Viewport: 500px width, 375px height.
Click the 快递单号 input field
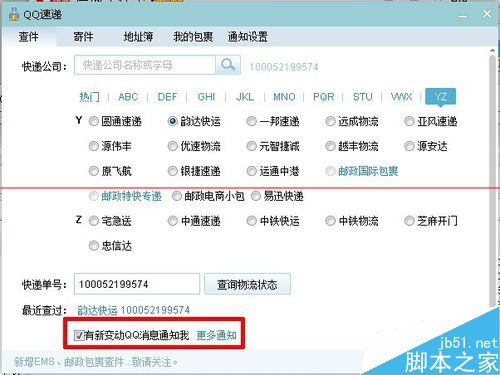137,284
